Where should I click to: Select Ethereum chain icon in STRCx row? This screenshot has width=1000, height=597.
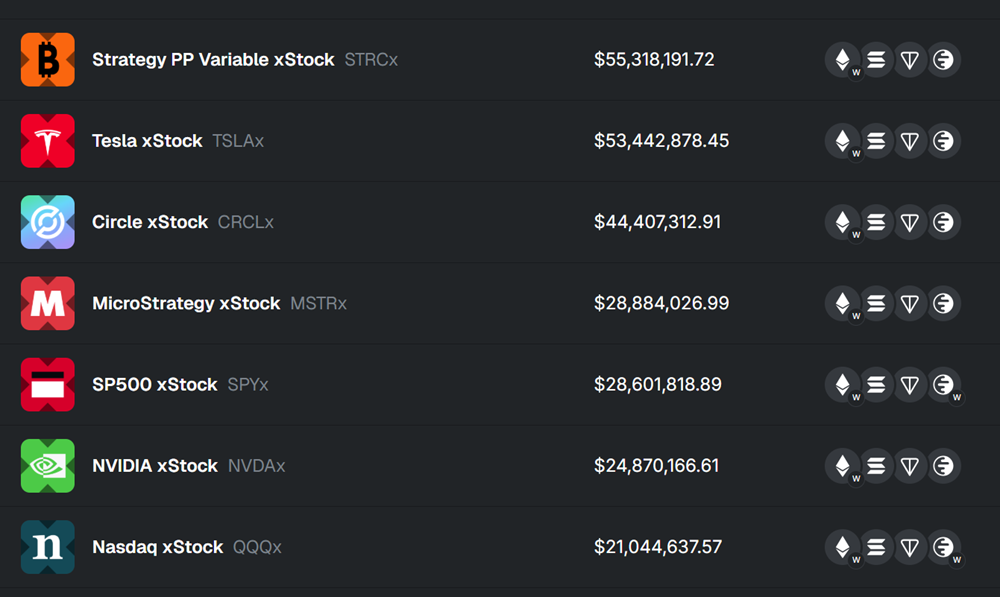point(842,59)
